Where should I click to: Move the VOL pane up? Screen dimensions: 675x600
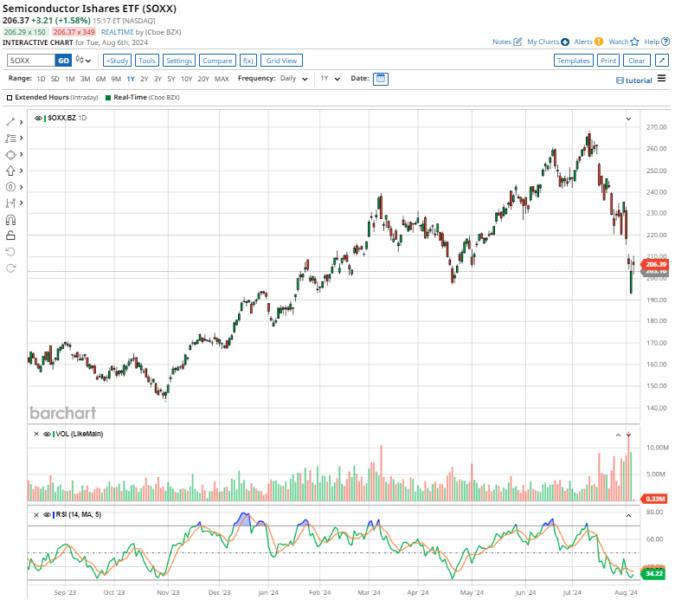coord(618,435)
